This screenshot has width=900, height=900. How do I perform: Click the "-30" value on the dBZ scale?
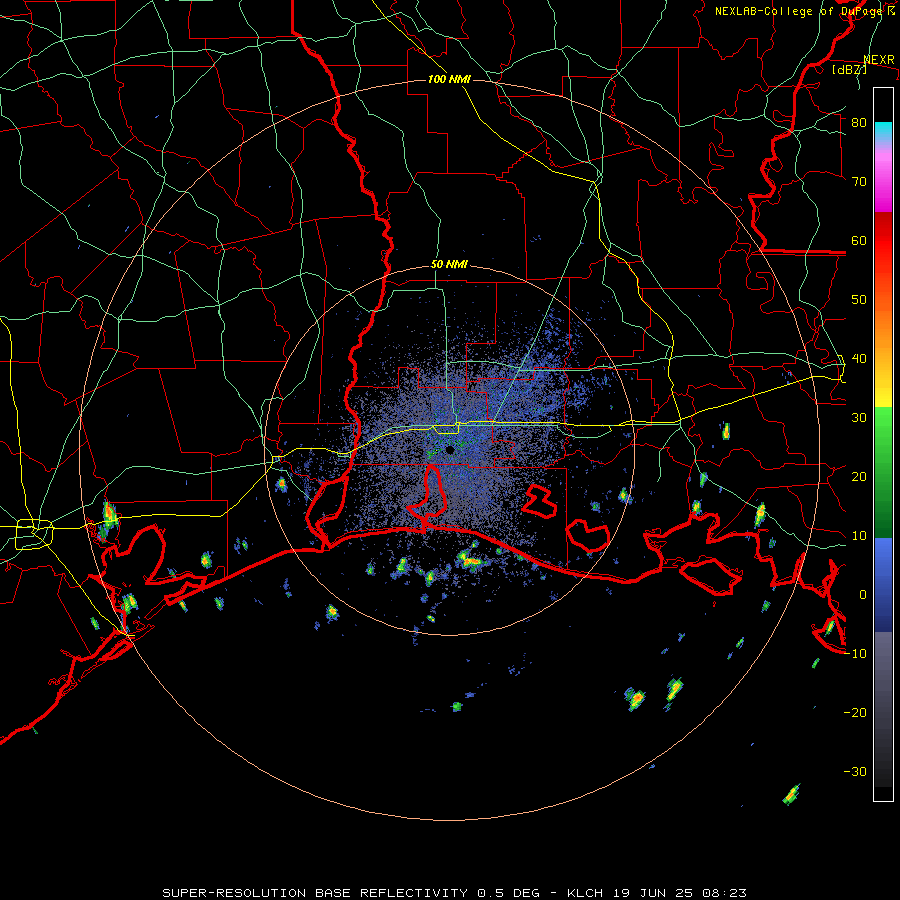click(x=855, y=772)
